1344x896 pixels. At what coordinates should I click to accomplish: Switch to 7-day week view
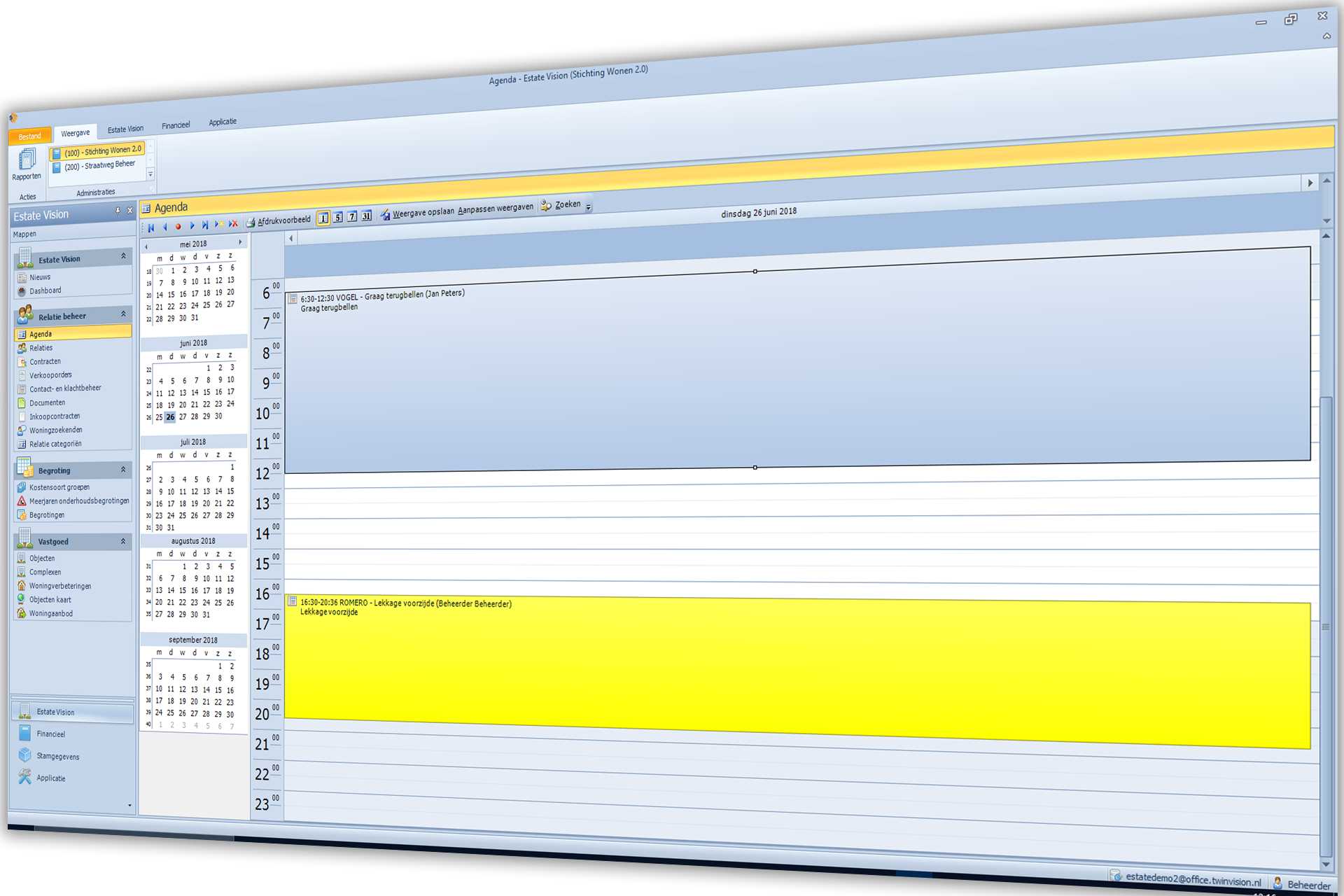coord(352,217)
